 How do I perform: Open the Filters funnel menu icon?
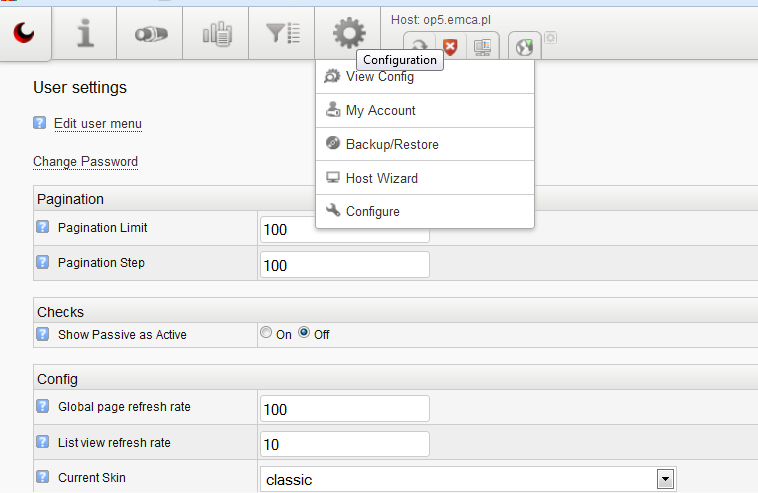283,33
